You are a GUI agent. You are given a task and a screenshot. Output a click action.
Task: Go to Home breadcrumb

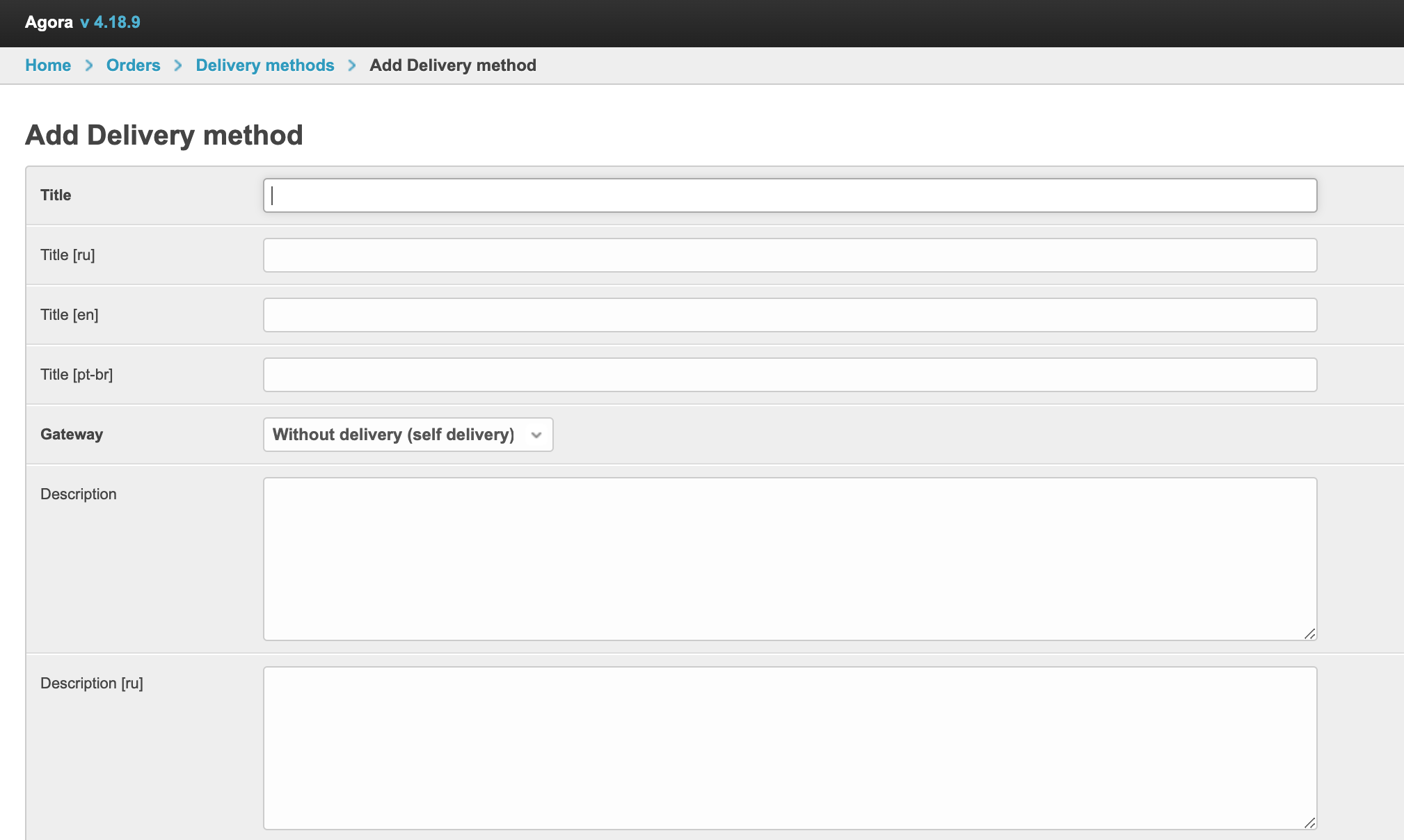tap(48, 65)
